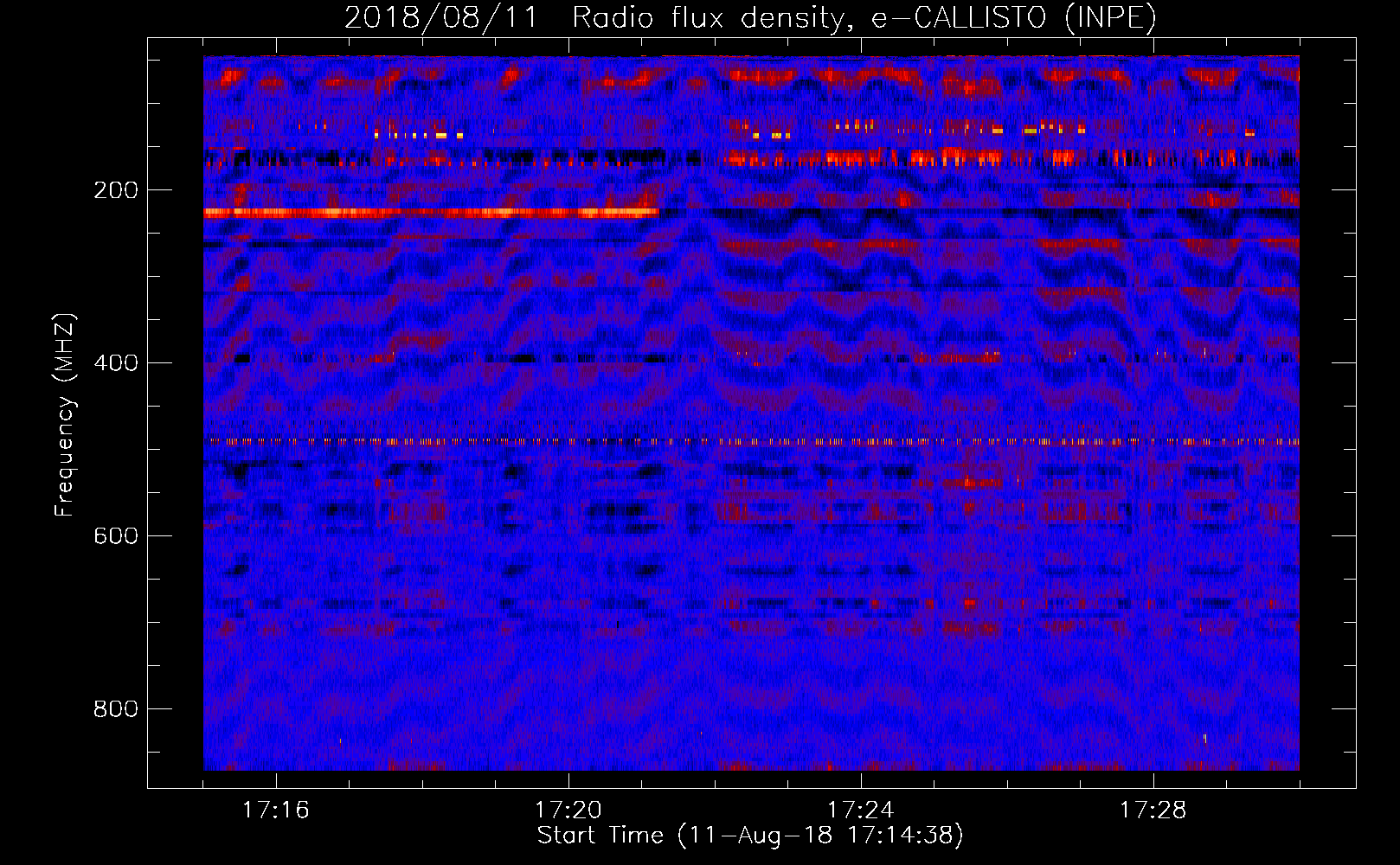Click the 800 frequency tick label
This screenshot has width=1400, height=865.
(116, 709)
